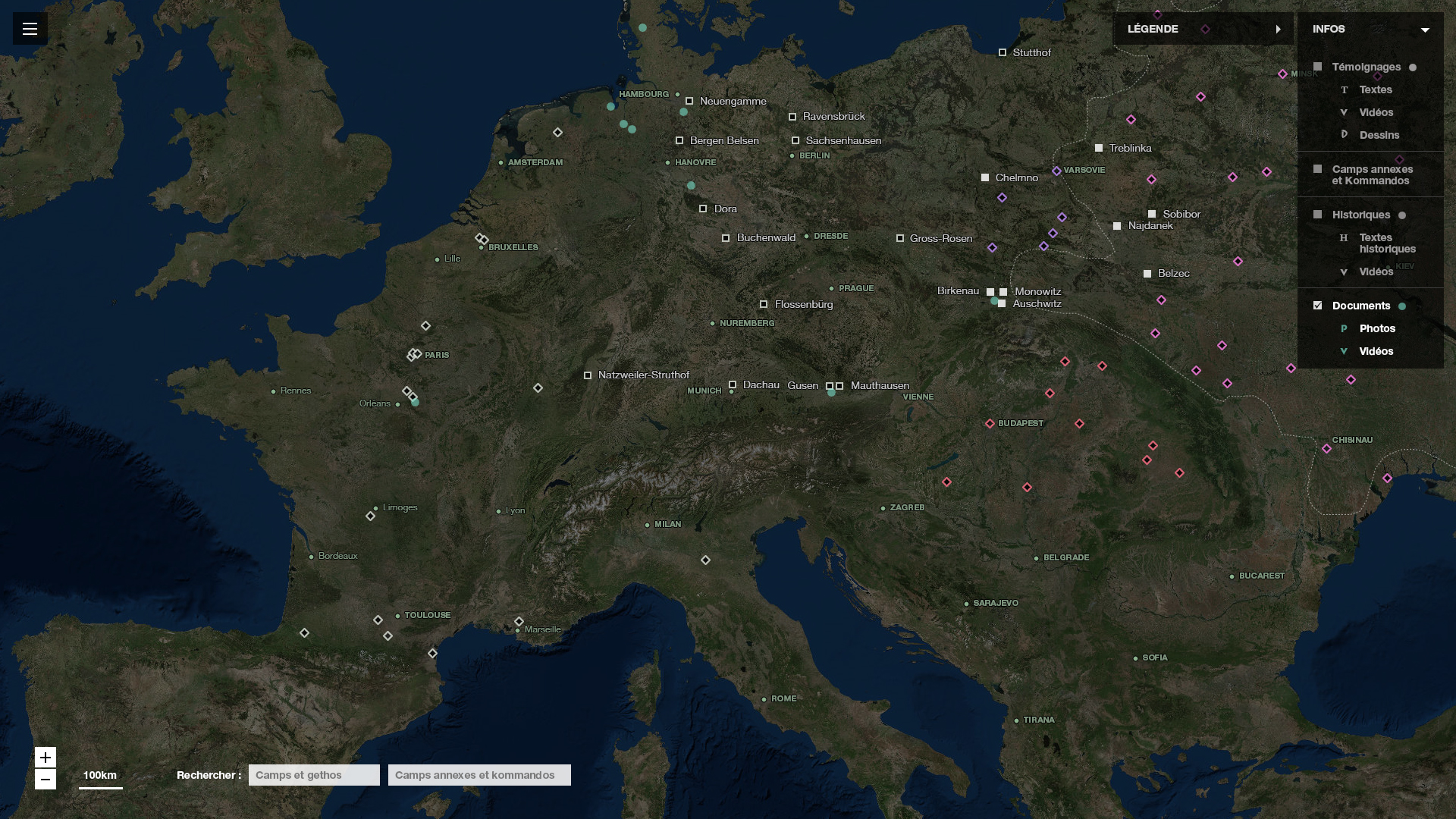Viewport: 1456px width, 819px height.
Task: Enable the Historiques checkbox
Action: pos(1317,215)
